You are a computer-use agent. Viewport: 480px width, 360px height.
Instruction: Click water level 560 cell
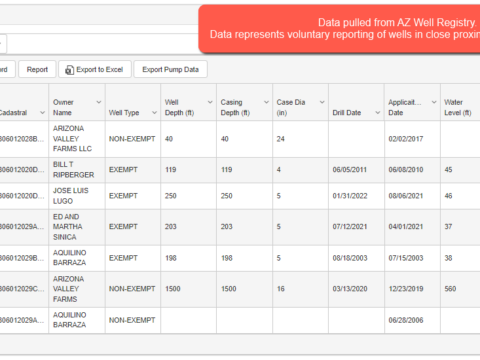pos(460,289)
